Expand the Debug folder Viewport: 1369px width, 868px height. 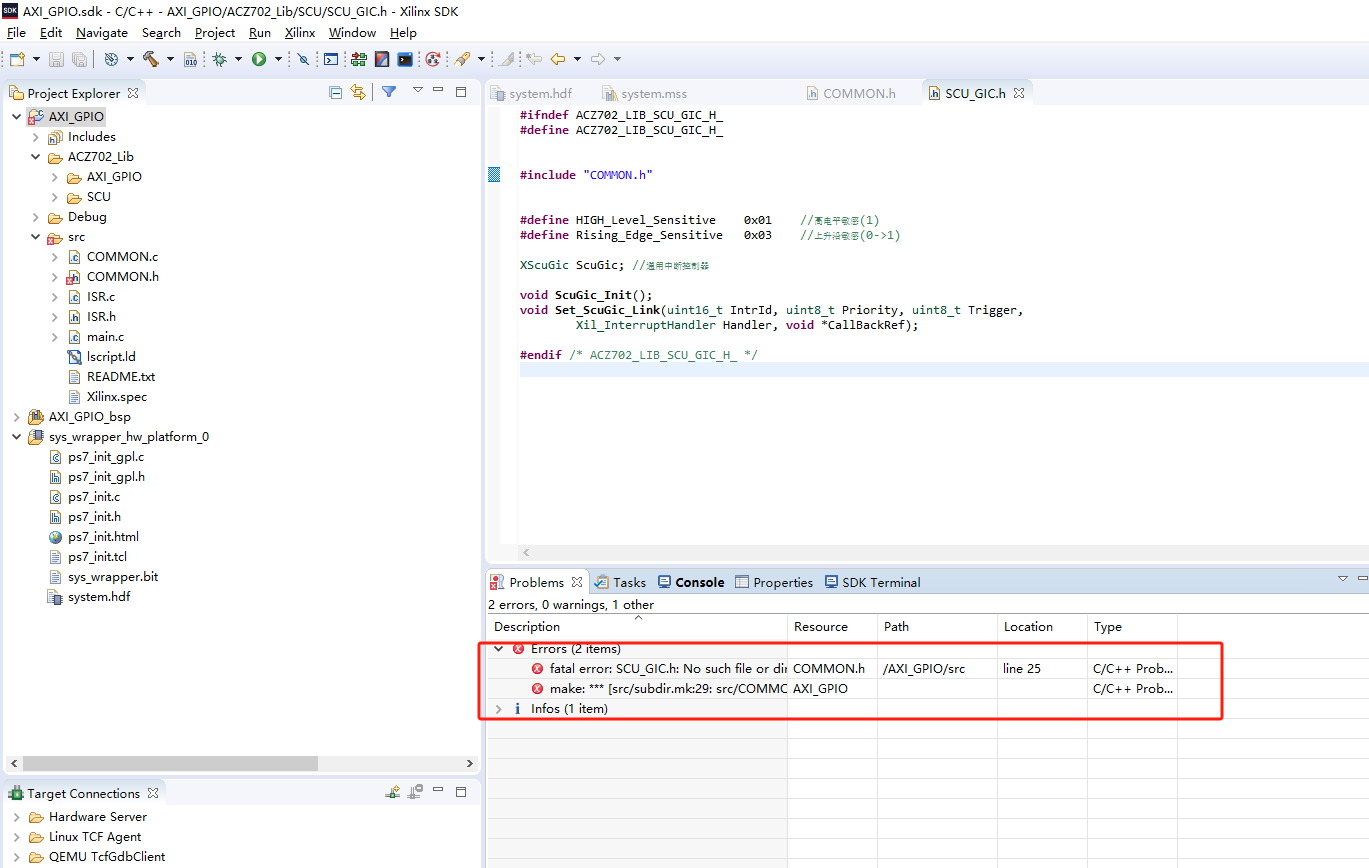(36, 217)
